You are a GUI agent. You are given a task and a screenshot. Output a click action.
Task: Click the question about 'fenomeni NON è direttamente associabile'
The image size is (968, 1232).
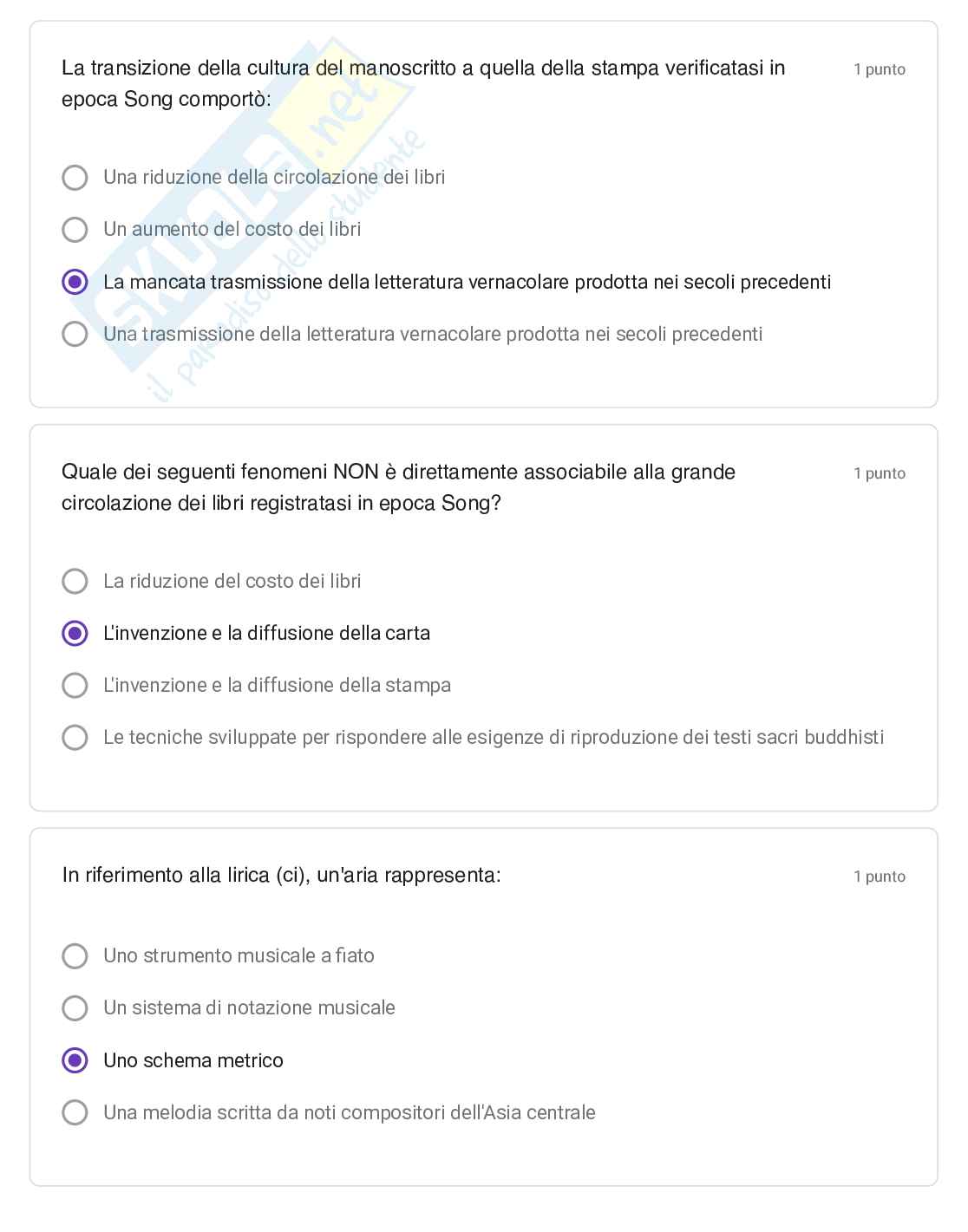398,487
